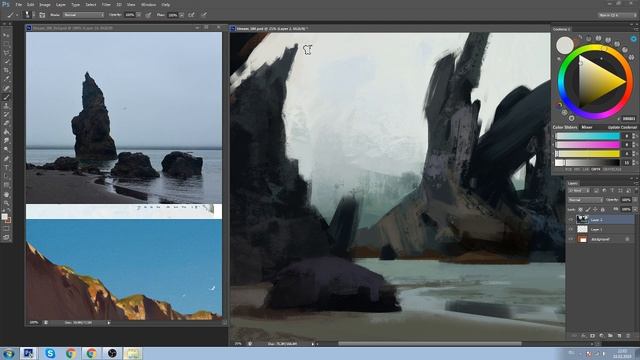
Task: Open the layer filter Kind dropdown
Action: 579,191
